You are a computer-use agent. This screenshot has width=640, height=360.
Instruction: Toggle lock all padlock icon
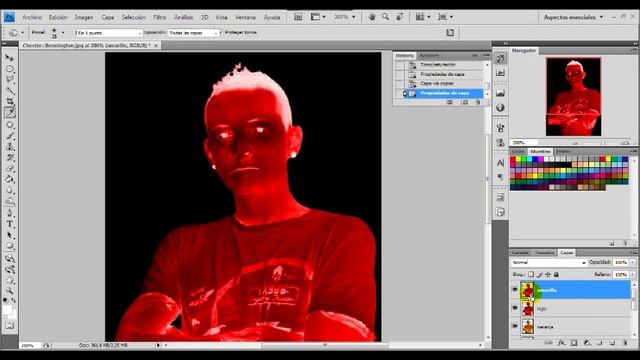556,275
